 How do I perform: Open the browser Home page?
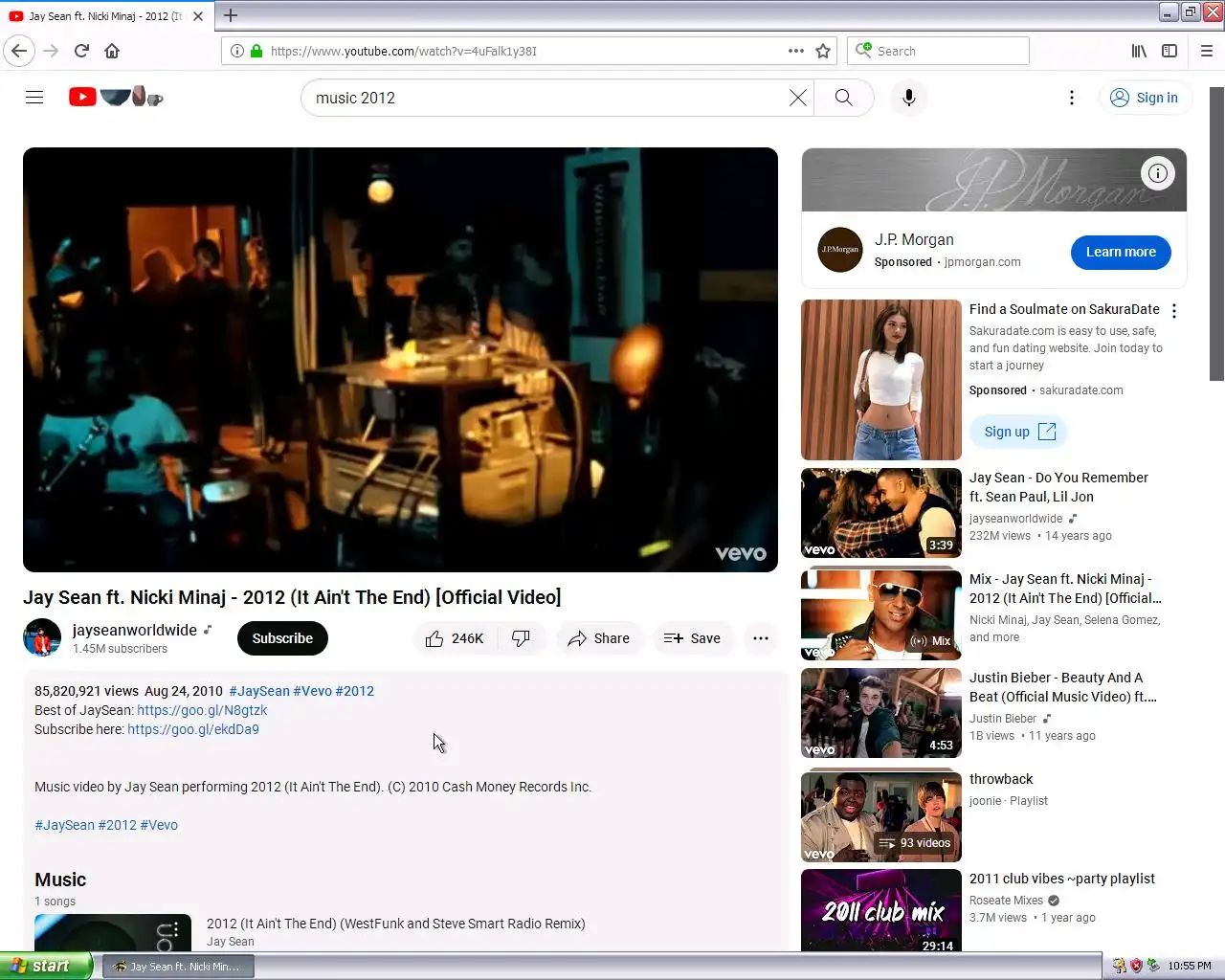112,51
